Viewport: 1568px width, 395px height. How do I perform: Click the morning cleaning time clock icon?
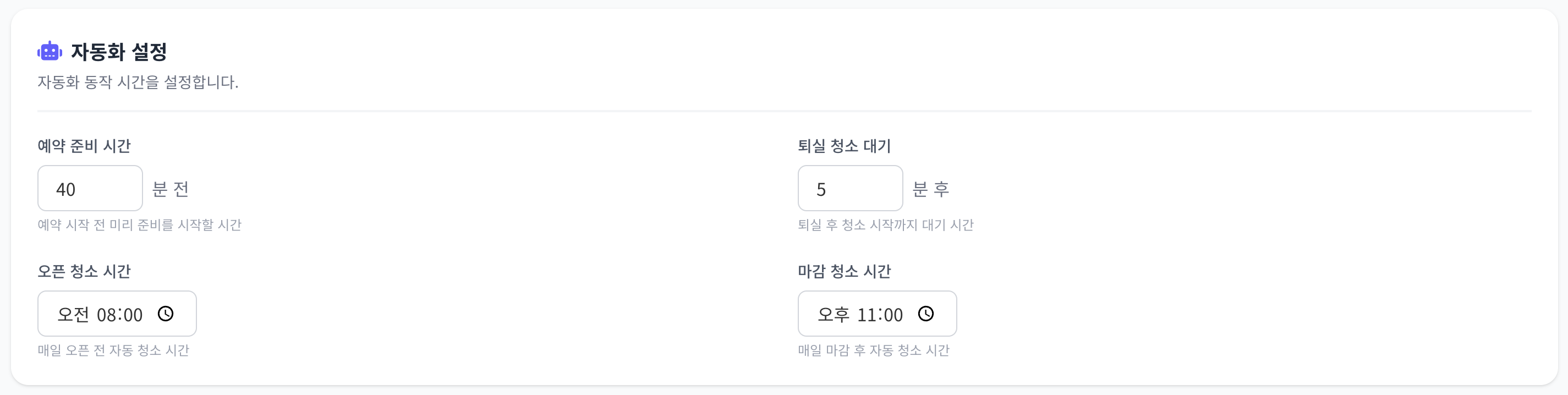pyautogui.click(x=166, y=314)
